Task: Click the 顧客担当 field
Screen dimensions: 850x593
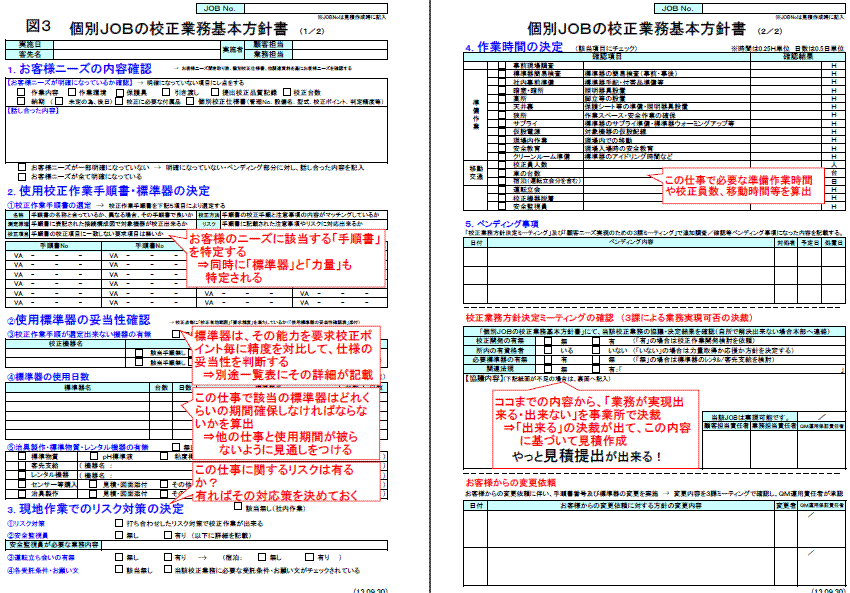Action: 340,44
